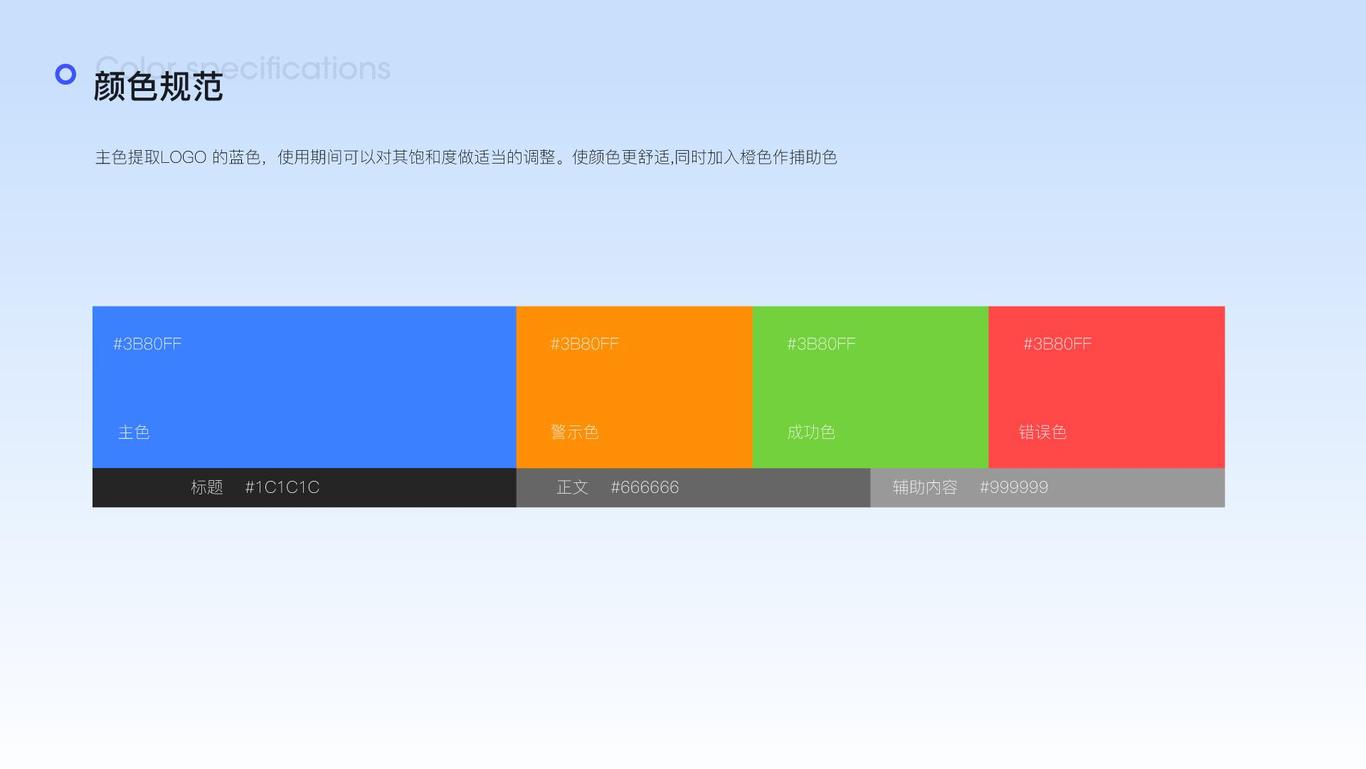Click the blue ring bullet beside 颜色规范

pos(65,74)
